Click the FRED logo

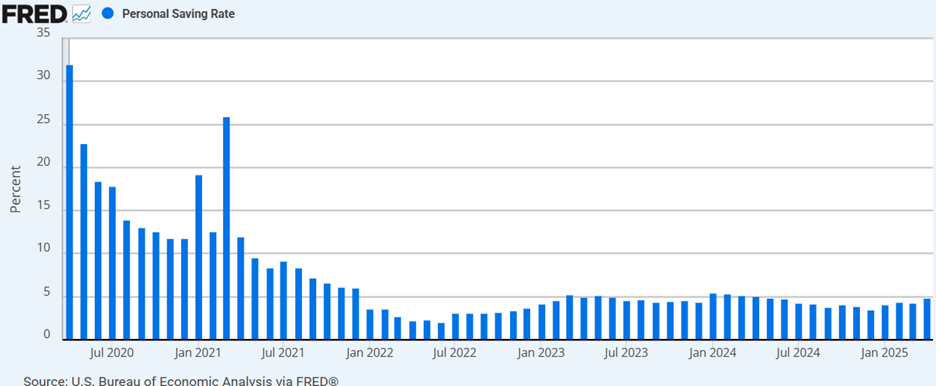coord(34,13)
